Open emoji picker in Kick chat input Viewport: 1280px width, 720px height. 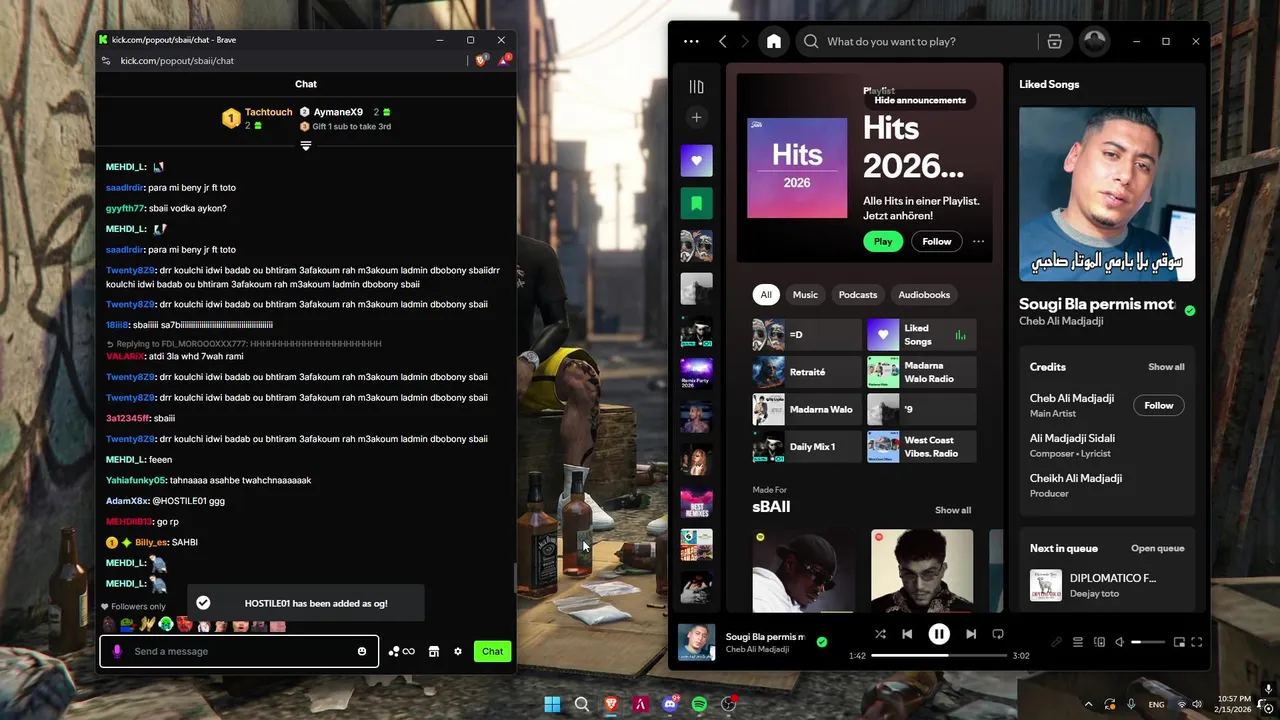(x=362, y=651)
